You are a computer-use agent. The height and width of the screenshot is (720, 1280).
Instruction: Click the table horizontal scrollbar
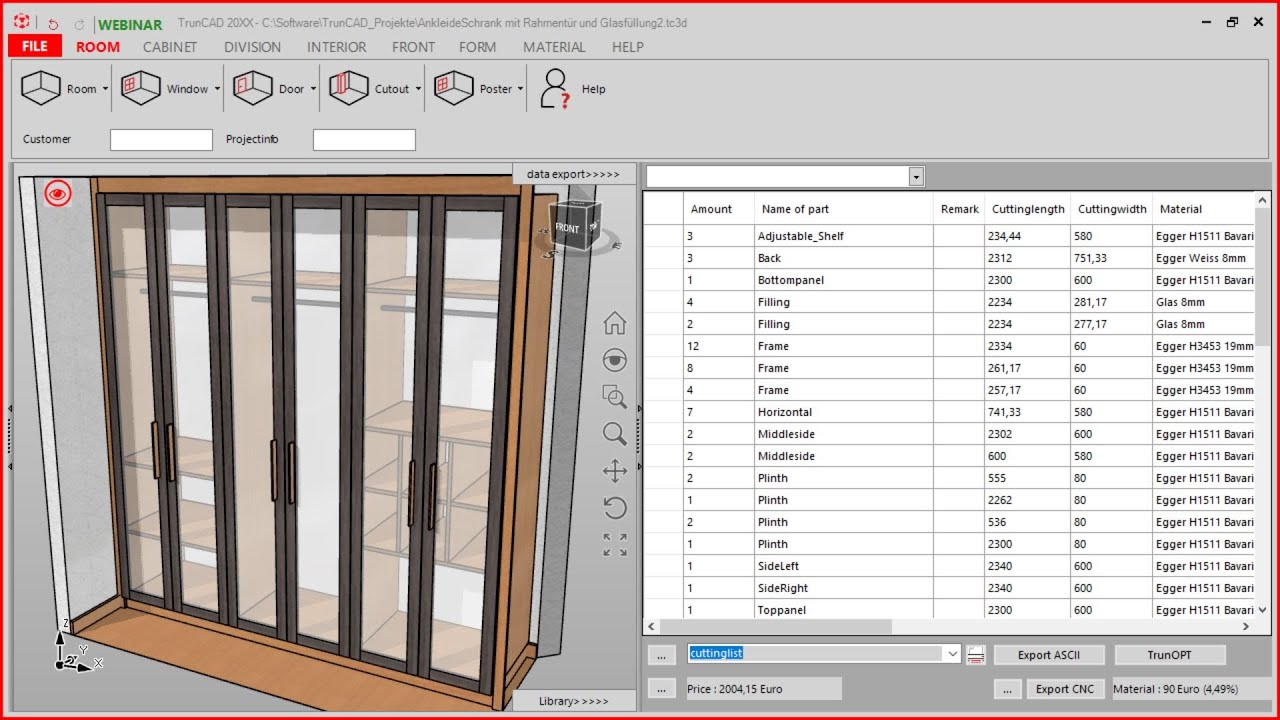pos(948,626)
